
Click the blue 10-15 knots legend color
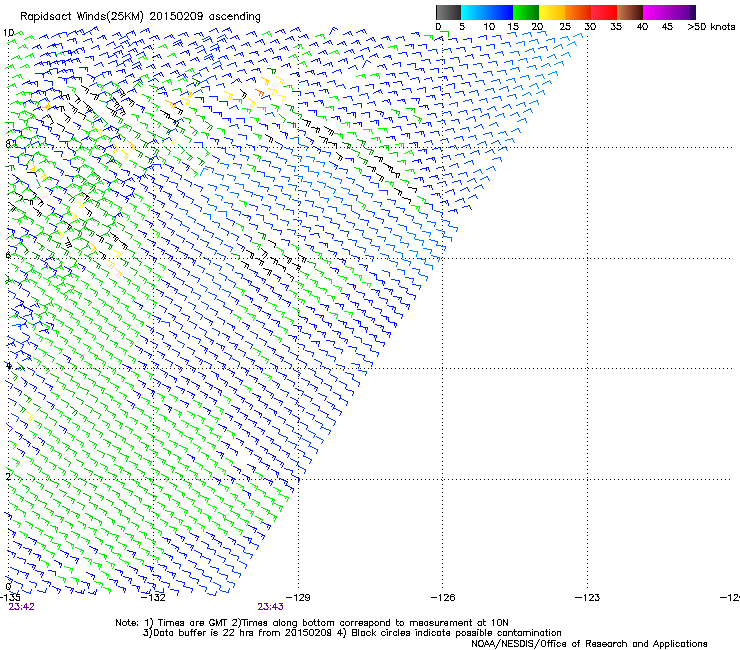point(500,12)
